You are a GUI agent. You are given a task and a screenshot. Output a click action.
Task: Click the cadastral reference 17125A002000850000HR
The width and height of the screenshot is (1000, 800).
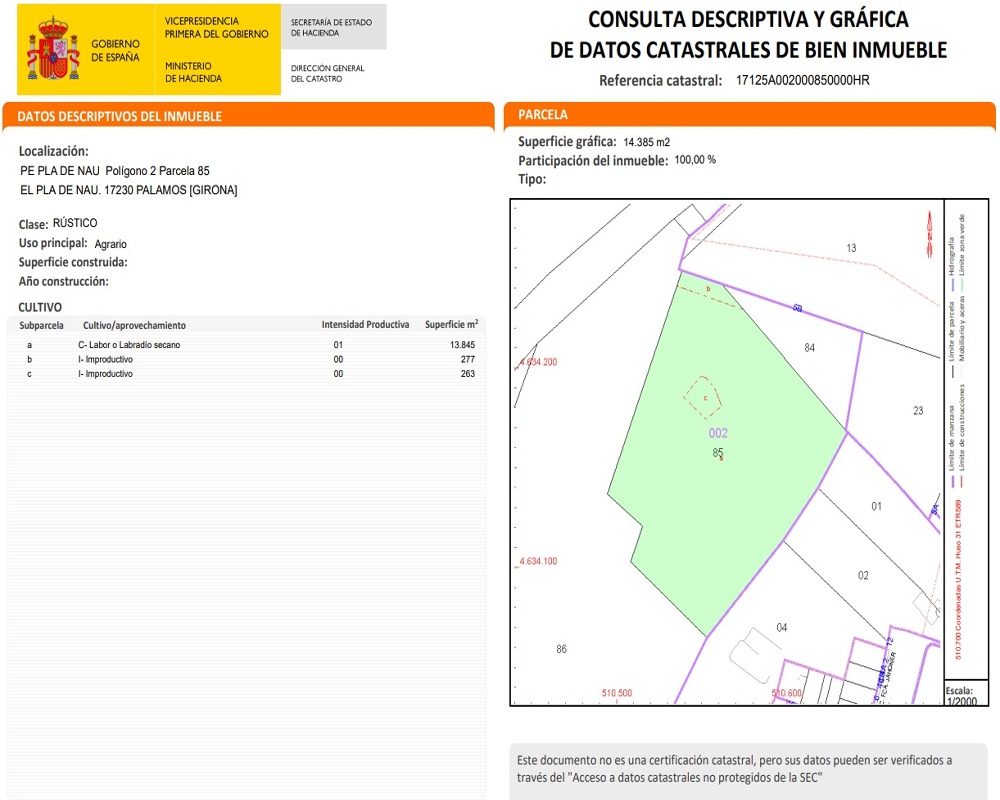tap(803, 80)
